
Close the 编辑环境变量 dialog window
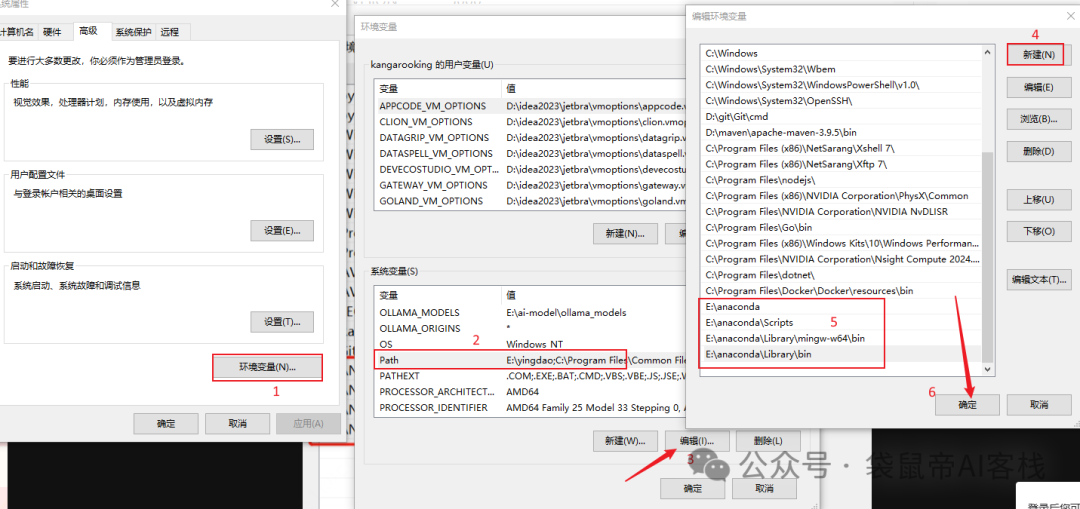click(1068, 17)
